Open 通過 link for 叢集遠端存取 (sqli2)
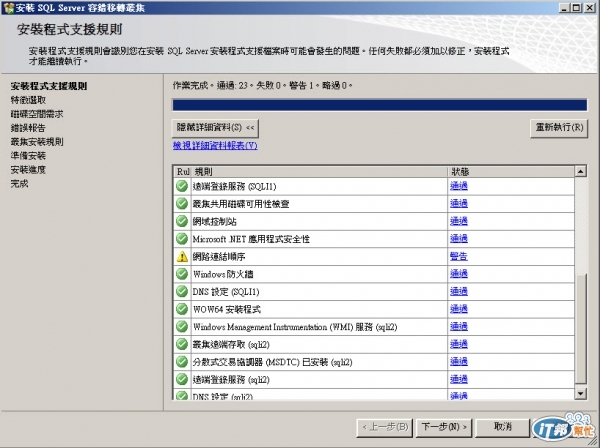Image resolution: width=600 pixels, height=448 pixels. [x=459, y=344]
